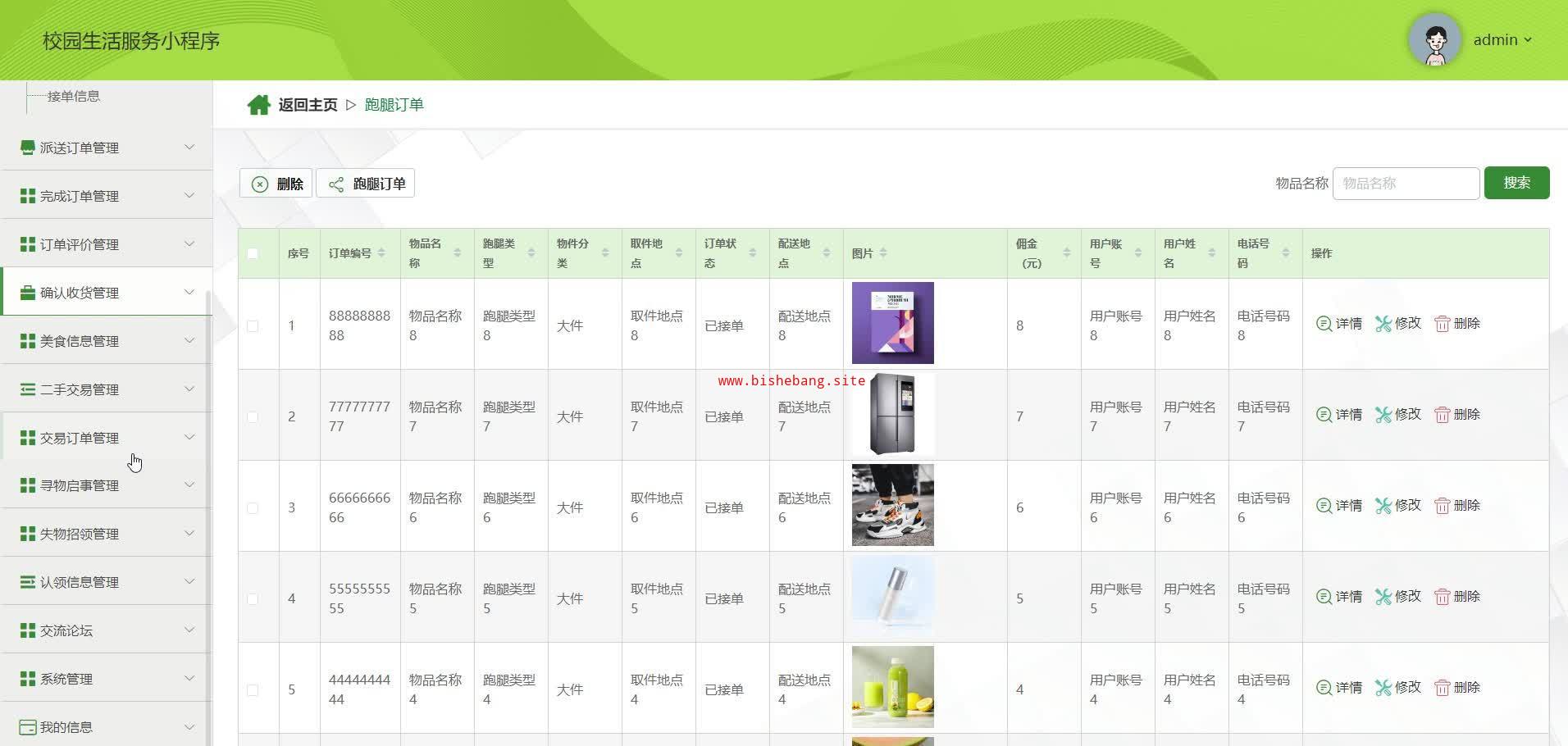Open 交流论坛 menu
Screen dimensions: 1568x746
(x=107, y=630)
